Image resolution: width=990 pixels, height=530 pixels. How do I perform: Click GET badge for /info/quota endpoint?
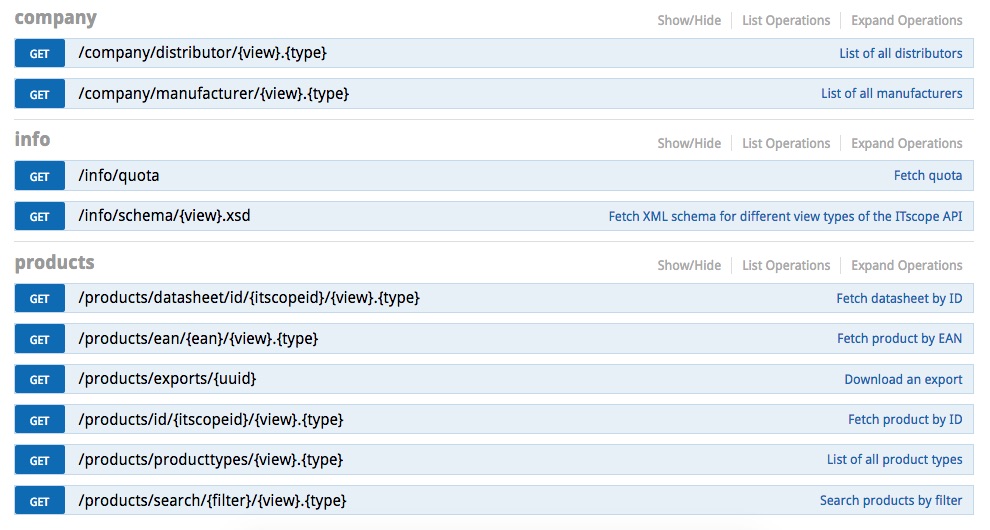39,176
